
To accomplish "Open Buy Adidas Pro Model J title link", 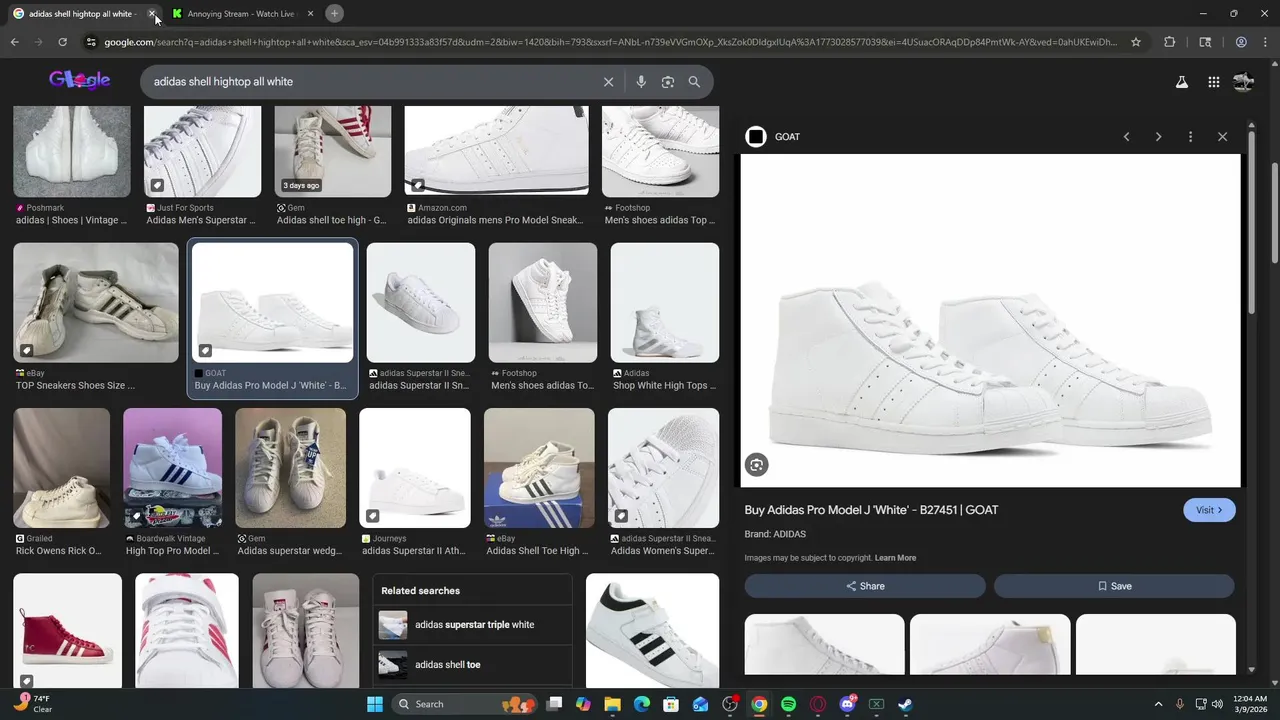I will click(871, 510).
